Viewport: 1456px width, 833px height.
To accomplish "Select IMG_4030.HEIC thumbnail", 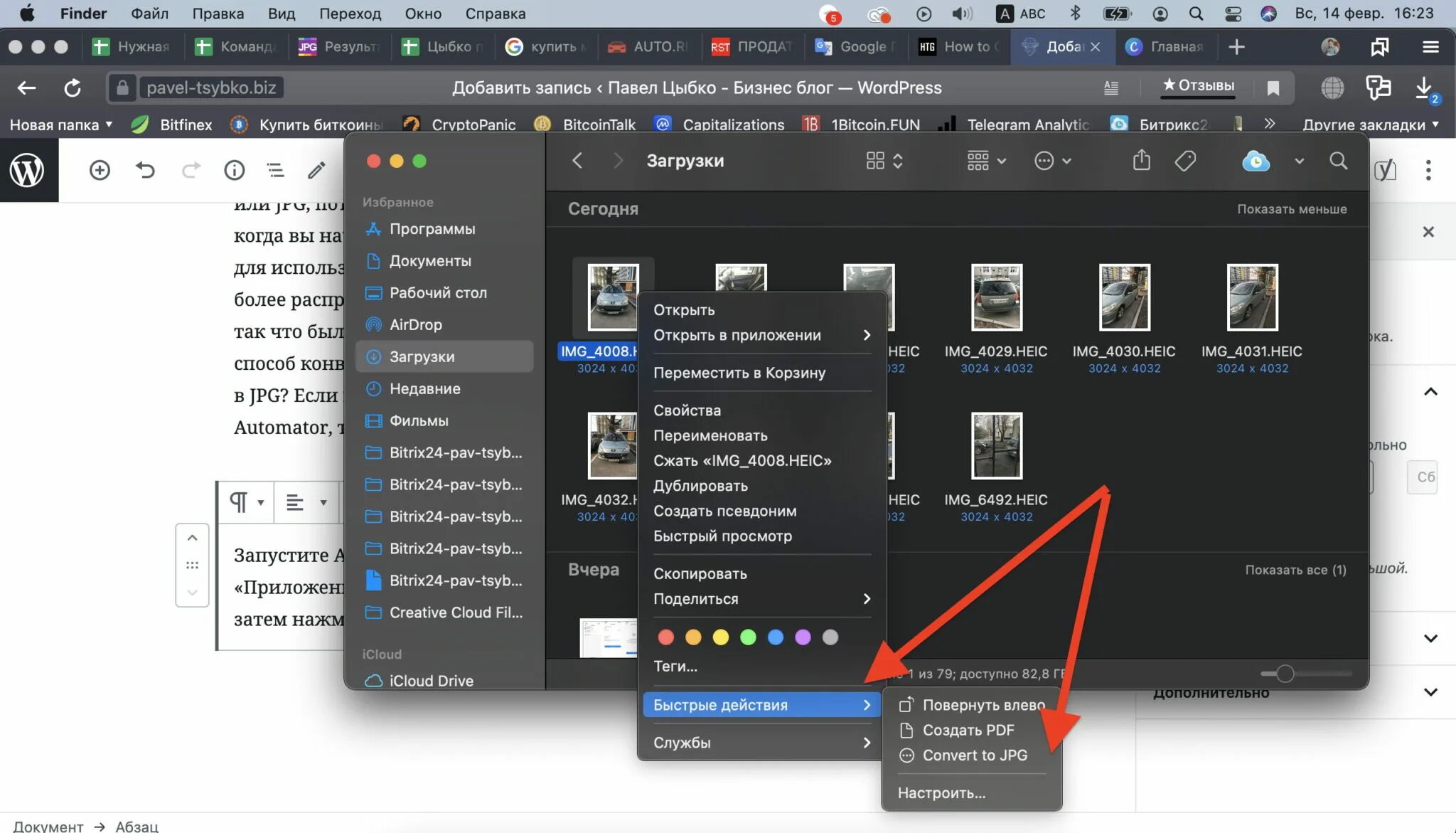I will coord(1124,297).
